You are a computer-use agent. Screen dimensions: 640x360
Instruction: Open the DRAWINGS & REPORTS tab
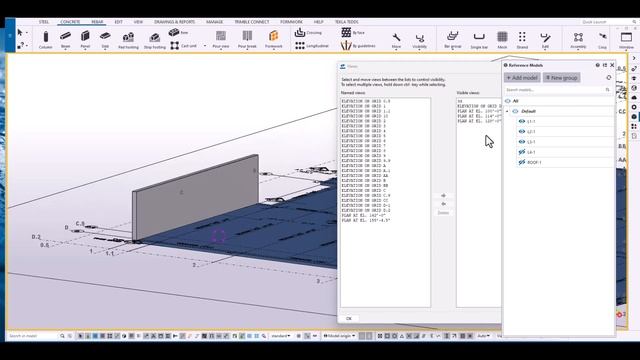point(174,22)
